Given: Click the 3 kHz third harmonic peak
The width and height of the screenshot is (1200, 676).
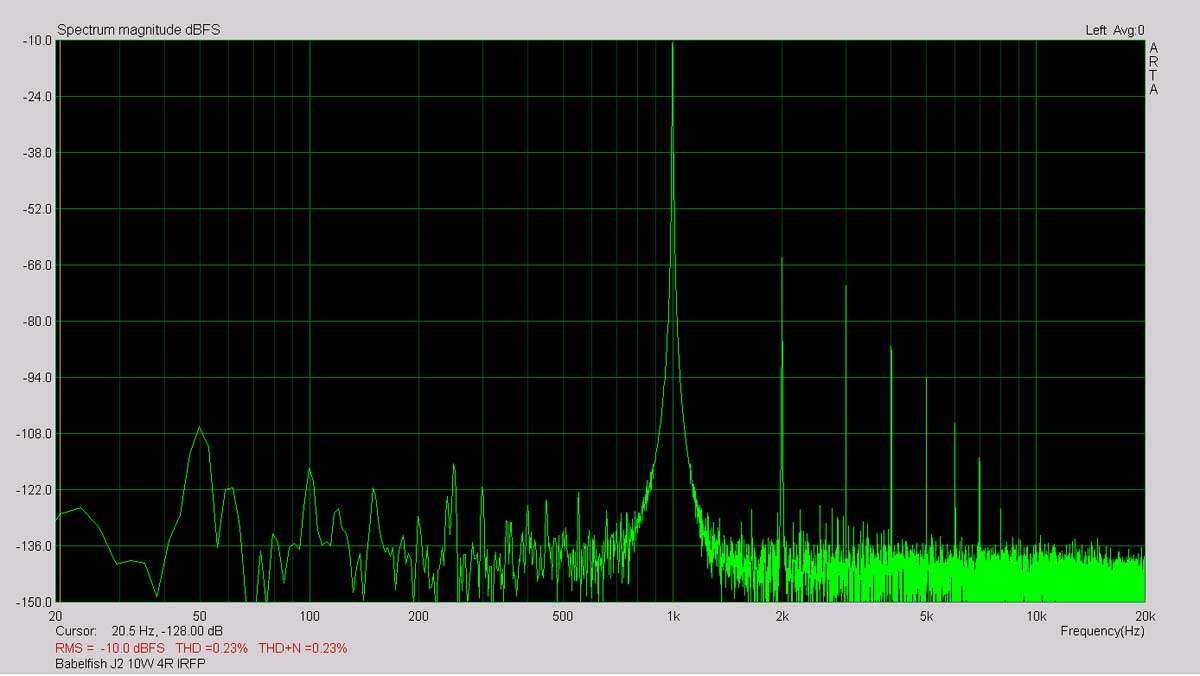Looking at the screenshot, I should coord(846,288).
